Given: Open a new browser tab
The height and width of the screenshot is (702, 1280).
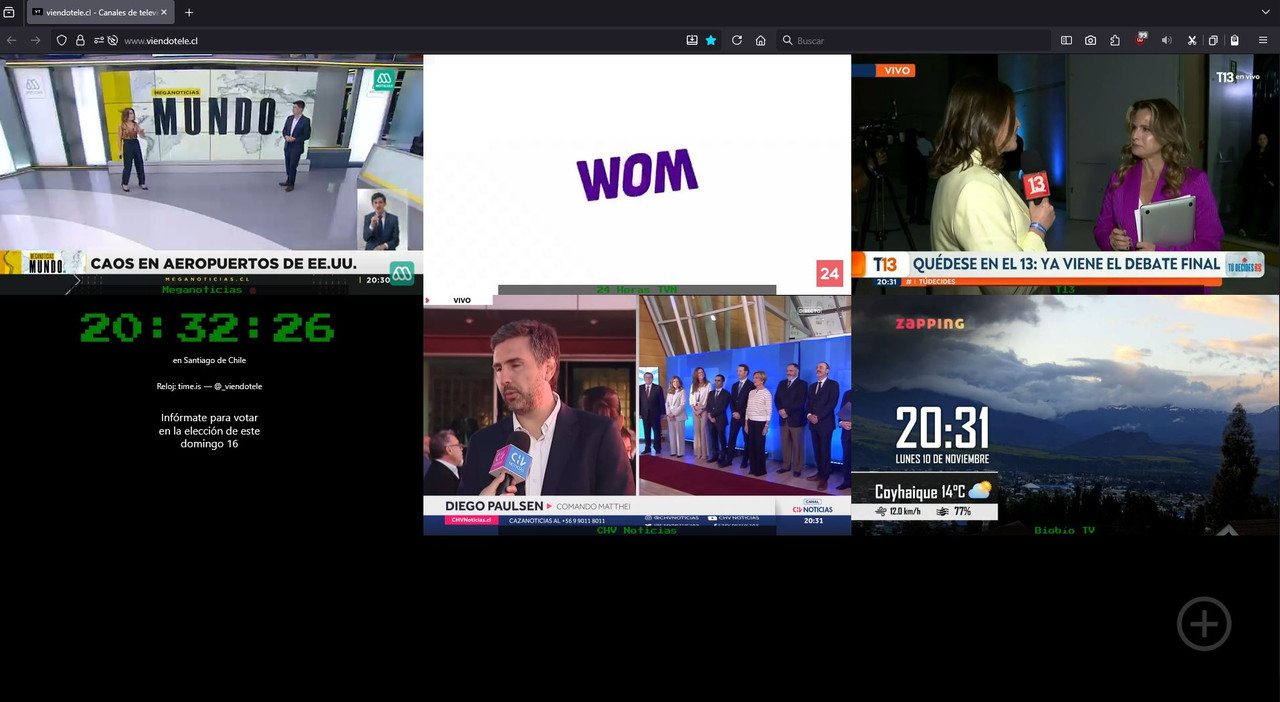Looking at the screenshot, I should [189, 12].
